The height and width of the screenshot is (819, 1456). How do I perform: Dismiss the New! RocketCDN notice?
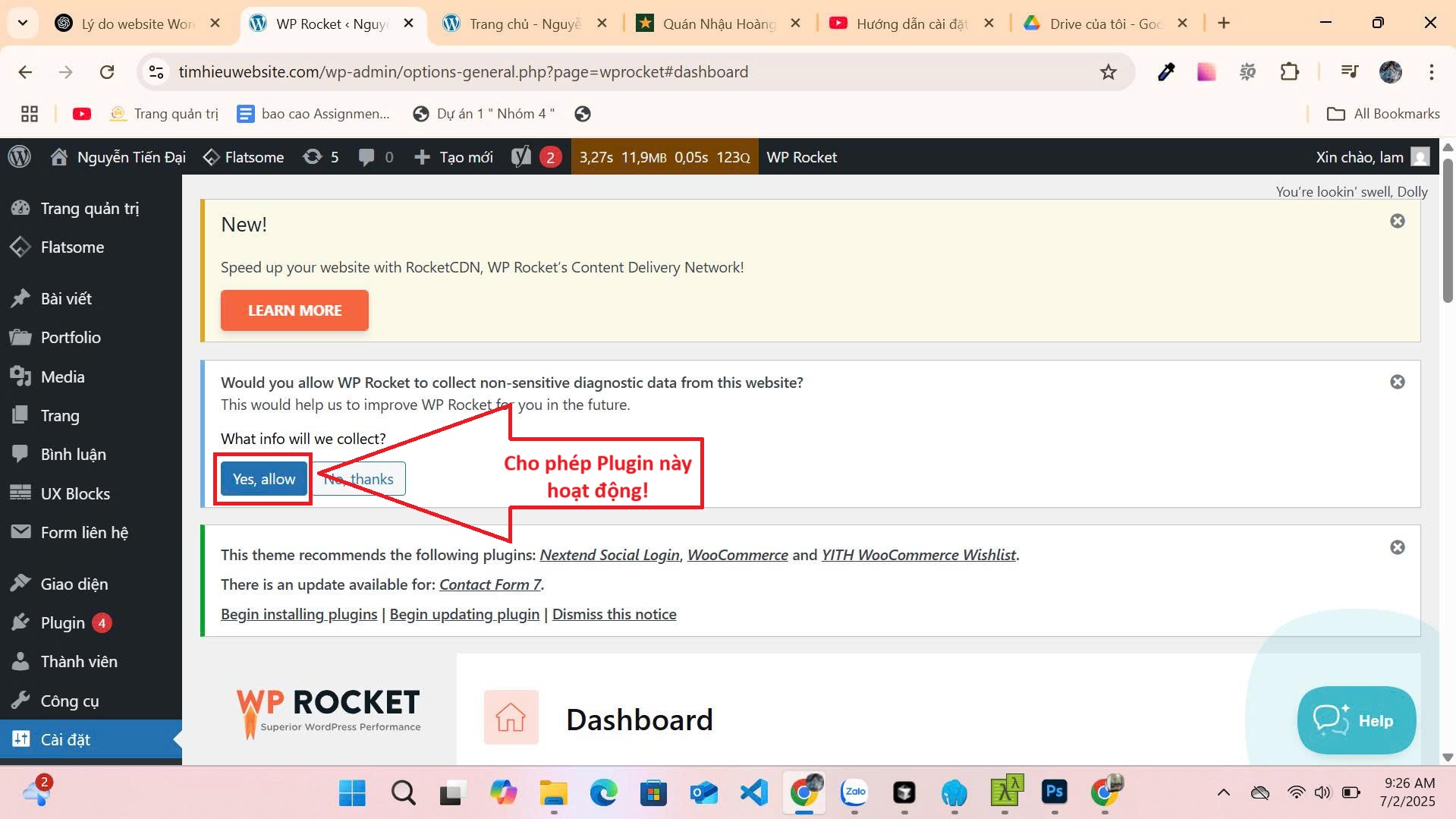point(1397,221)
